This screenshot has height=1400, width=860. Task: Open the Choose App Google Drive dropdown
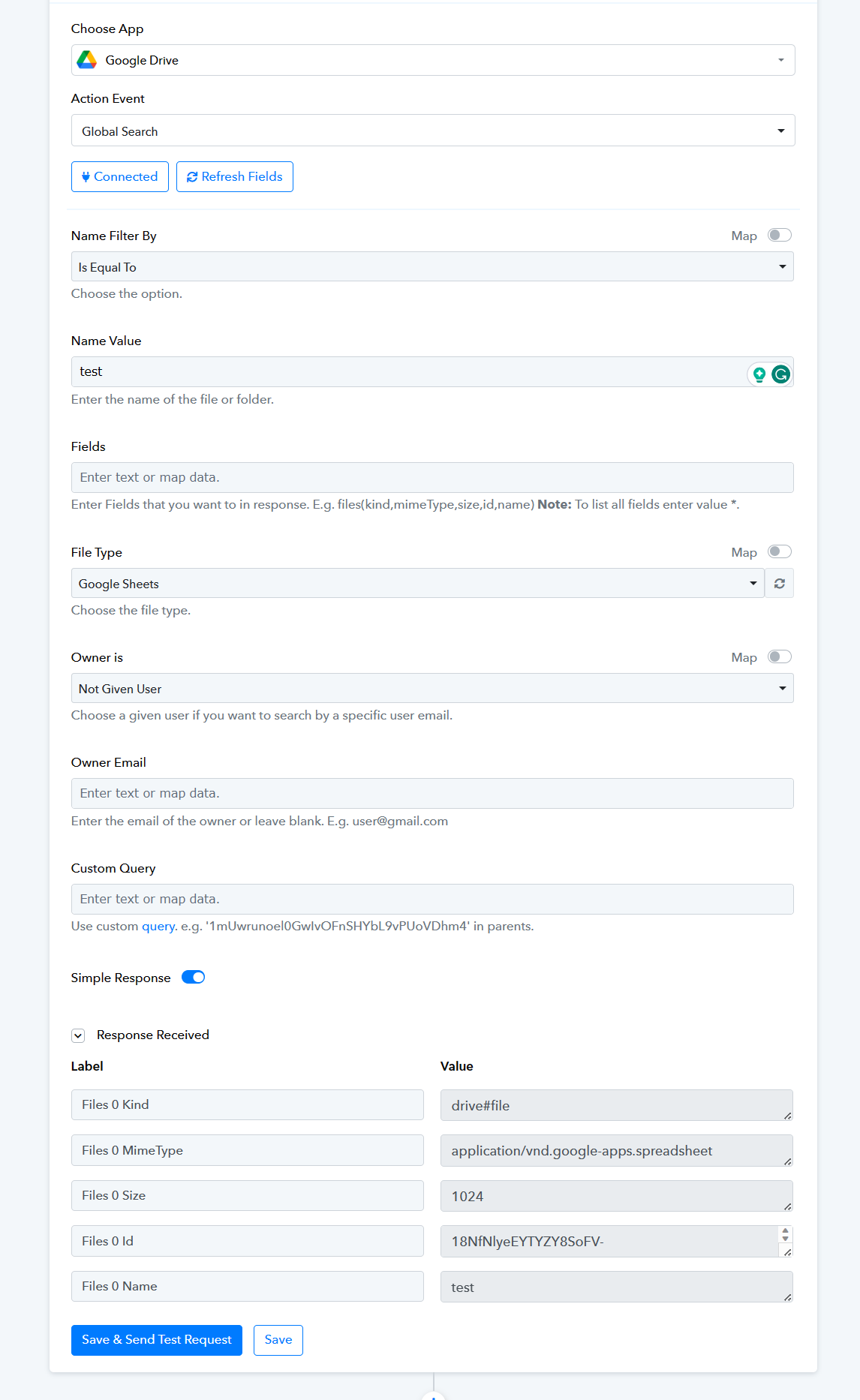(433, 60)
